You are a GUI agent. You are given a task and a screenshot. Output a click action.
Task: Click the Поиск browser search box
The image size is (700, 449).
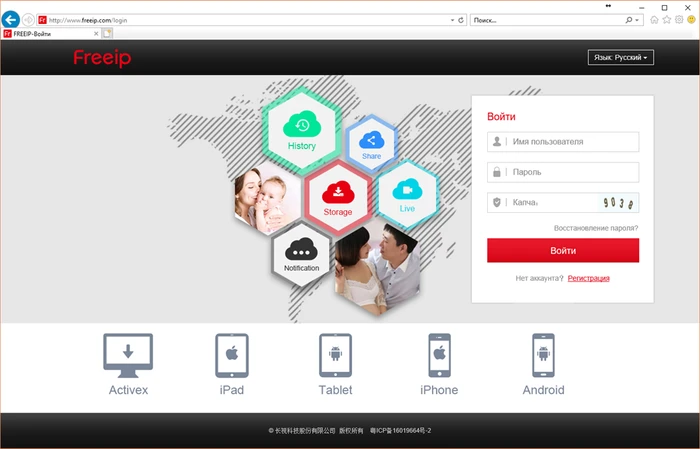547,20
